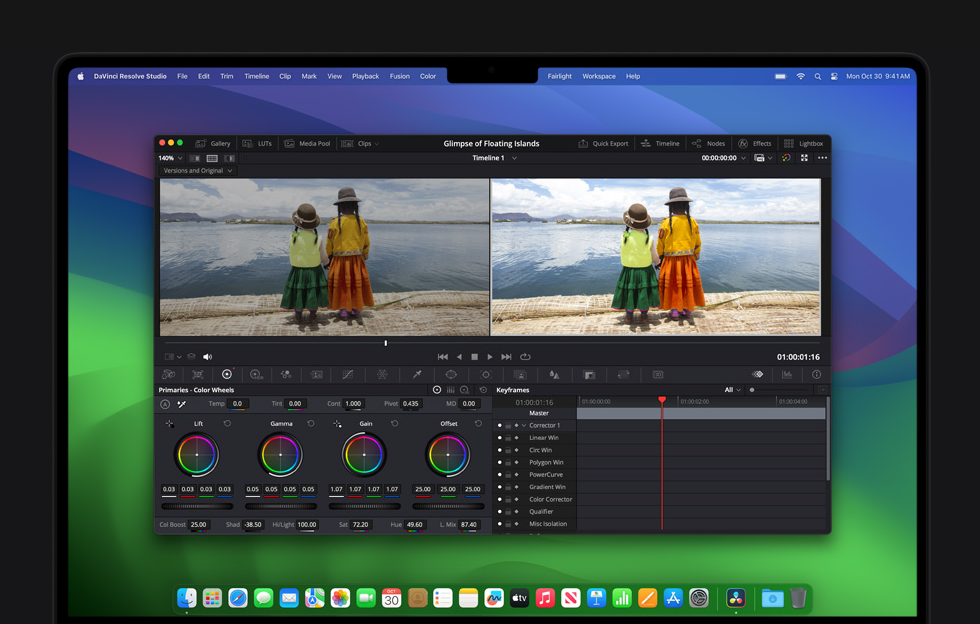Toggle Corrector 1 keyframe dot
Screen dimensions: 980x624
coord(499,425)
